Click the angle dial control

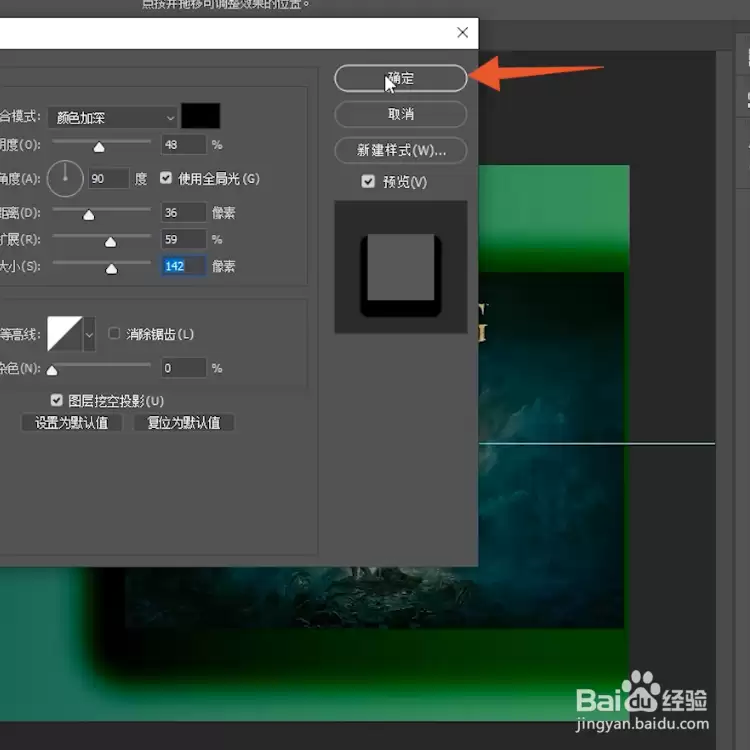coord(66,179)
